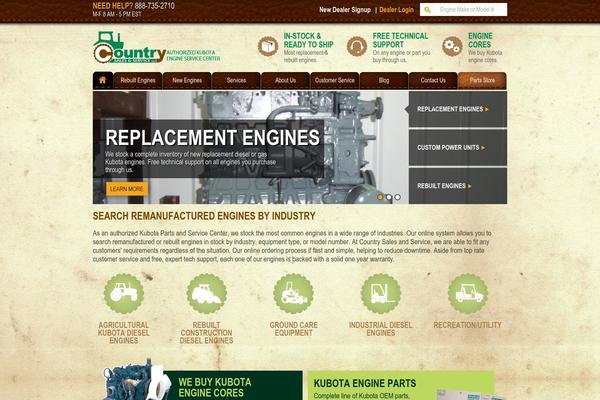Open Rebuilt Construction Diesel Engines link

pos(207,333)
